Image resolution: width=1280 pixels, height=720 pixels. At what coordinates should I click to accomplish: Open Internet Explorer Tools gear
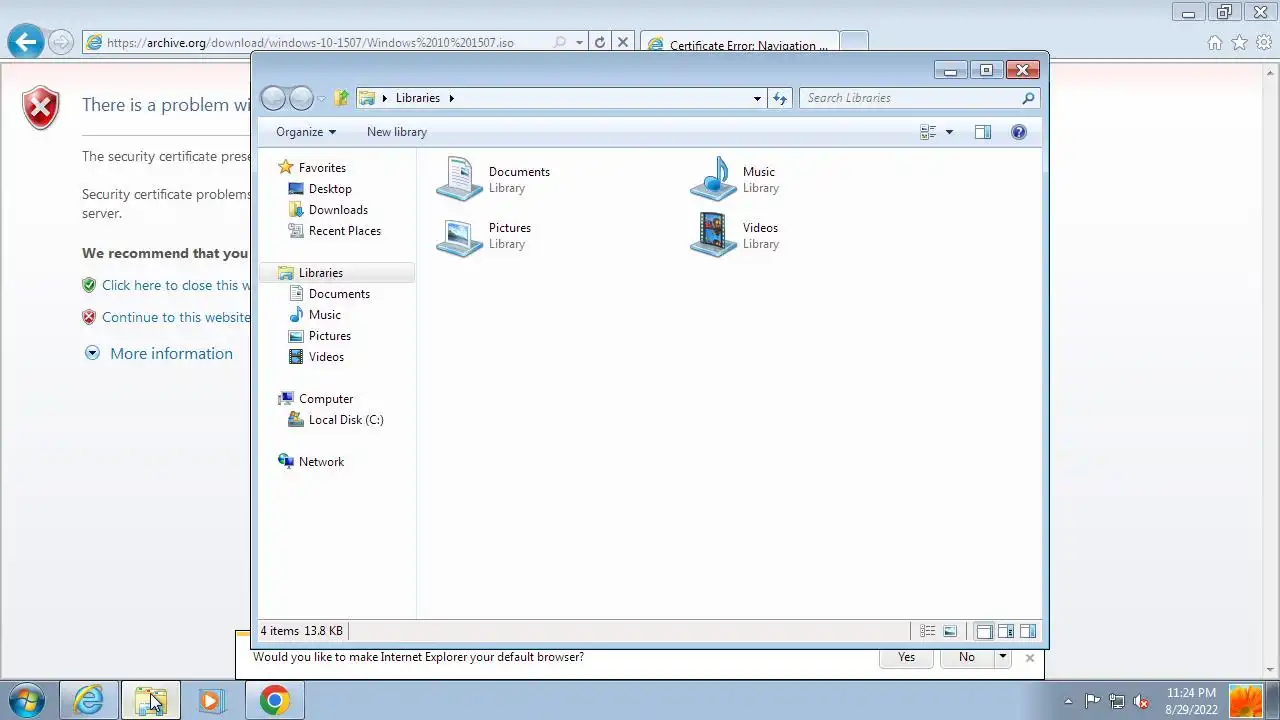coord(1263,42)
